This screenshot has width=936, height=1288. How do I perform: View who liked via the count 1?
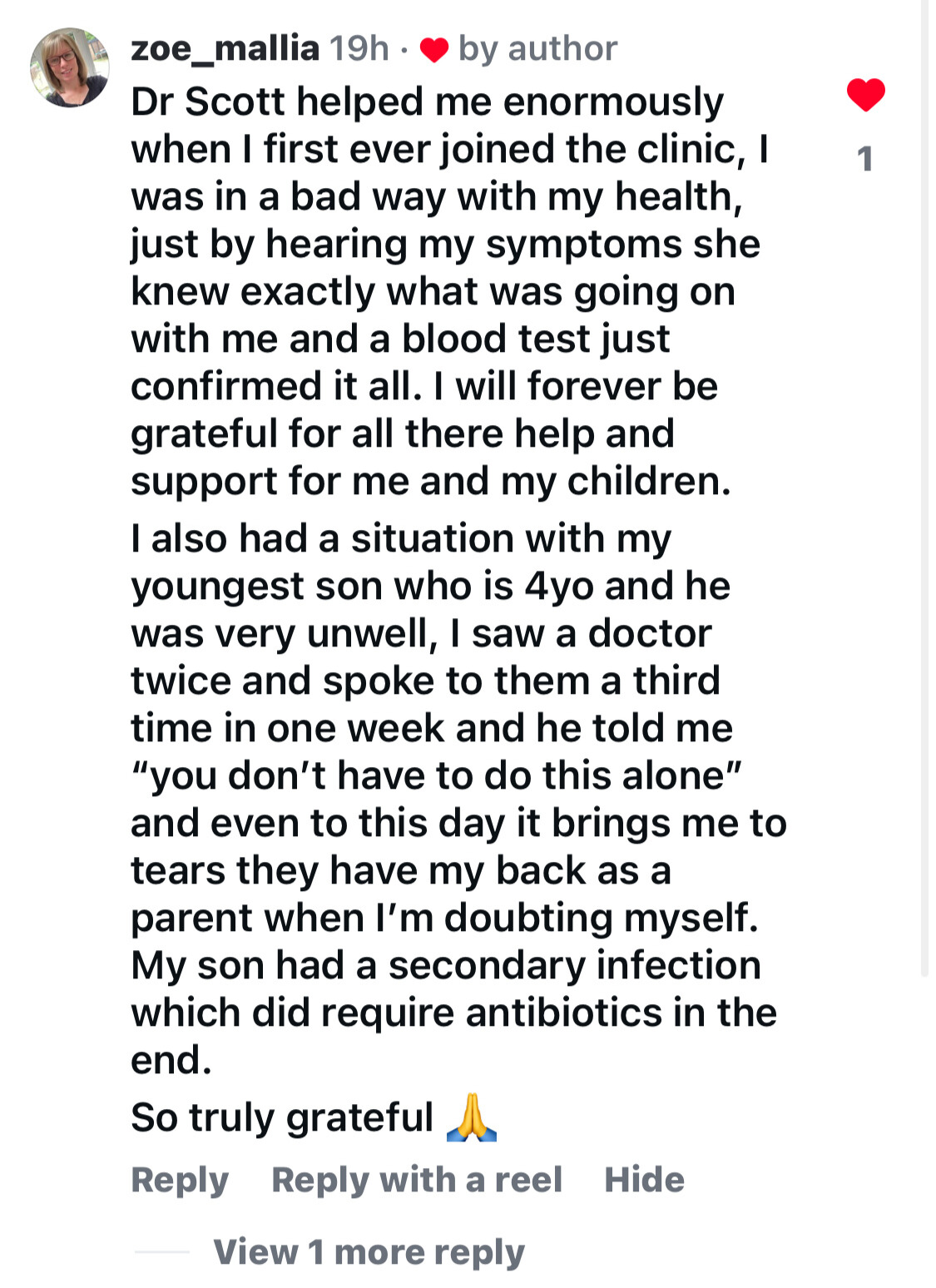click(x=865, y=159)
